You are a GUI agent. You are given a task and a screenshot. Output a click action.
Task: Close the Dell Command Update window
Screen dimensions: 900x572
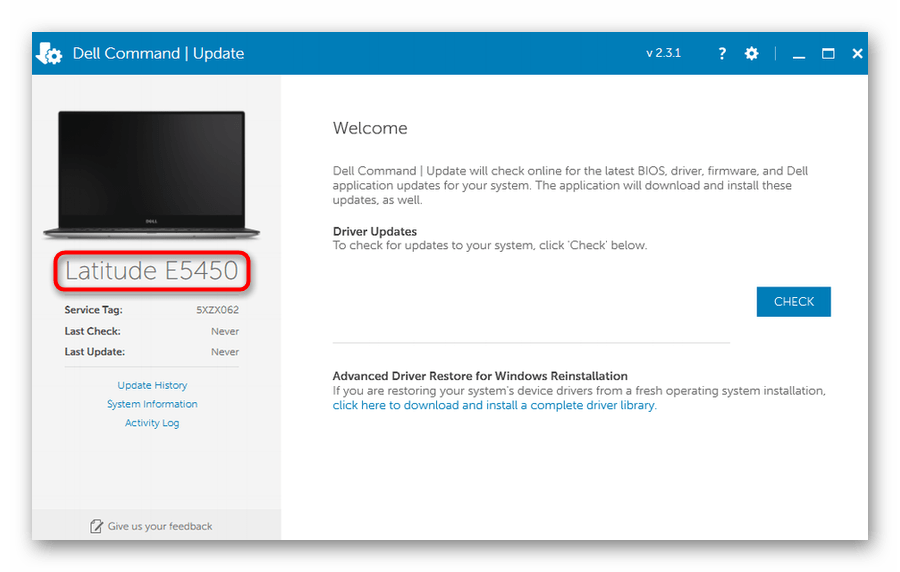pos(857,54)
